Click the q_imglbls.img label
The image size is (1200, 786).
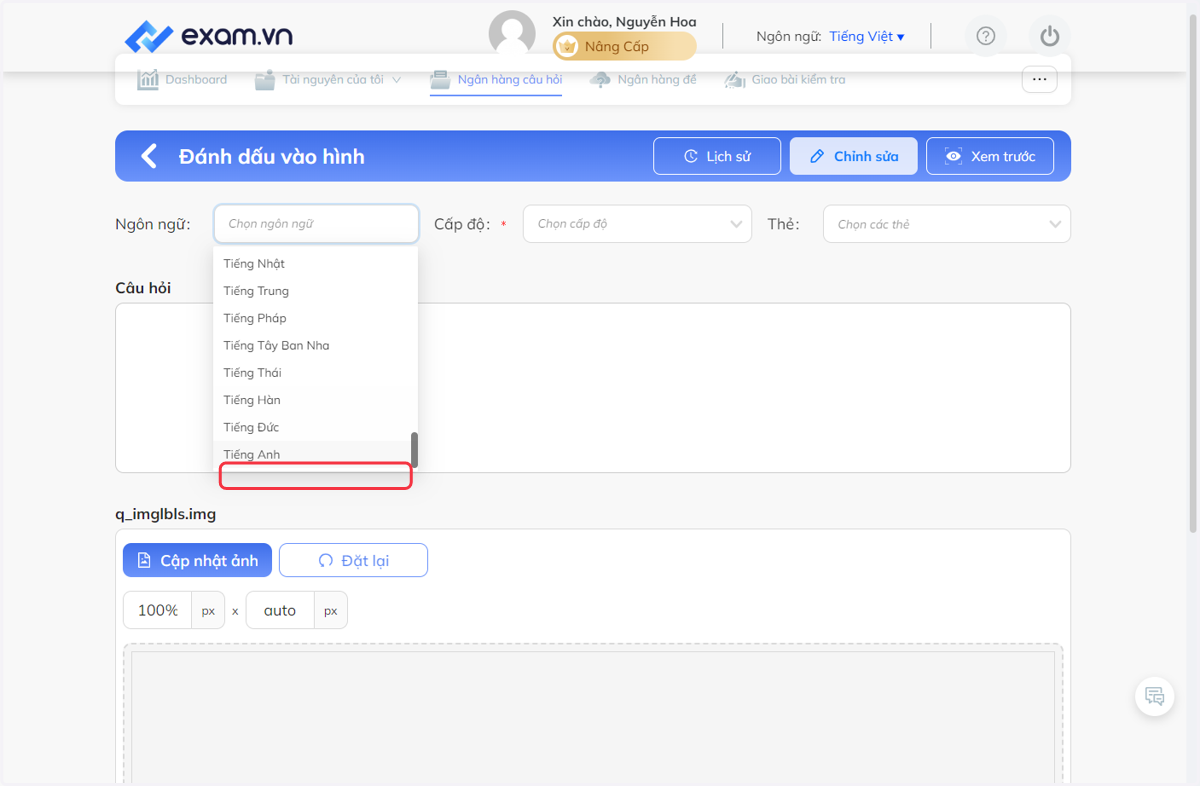point(166,514)
